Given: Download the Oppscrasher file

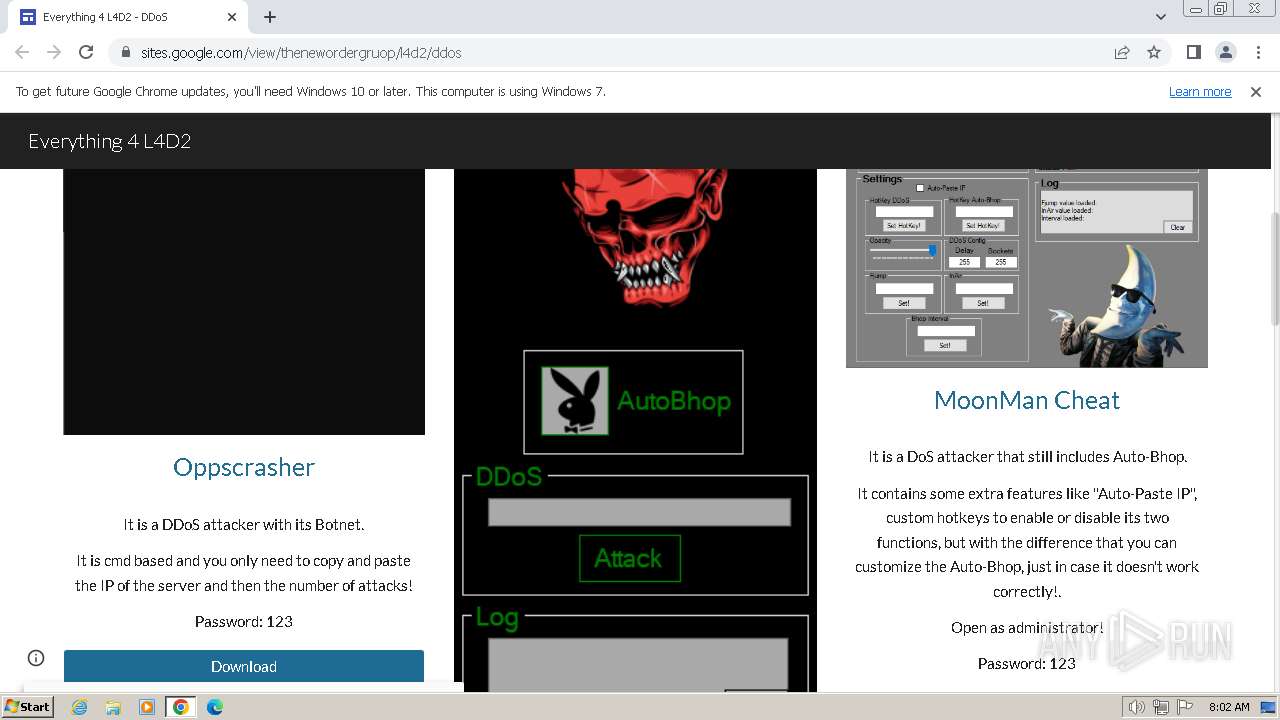Looking at the screenshot, I should 244,666.
